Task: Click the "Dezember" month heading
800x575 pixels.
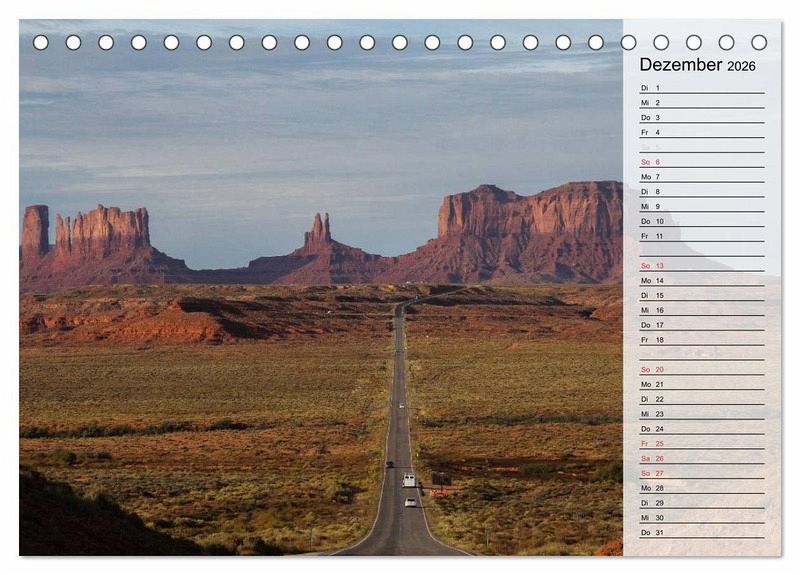Action: (x=681, y=65)
